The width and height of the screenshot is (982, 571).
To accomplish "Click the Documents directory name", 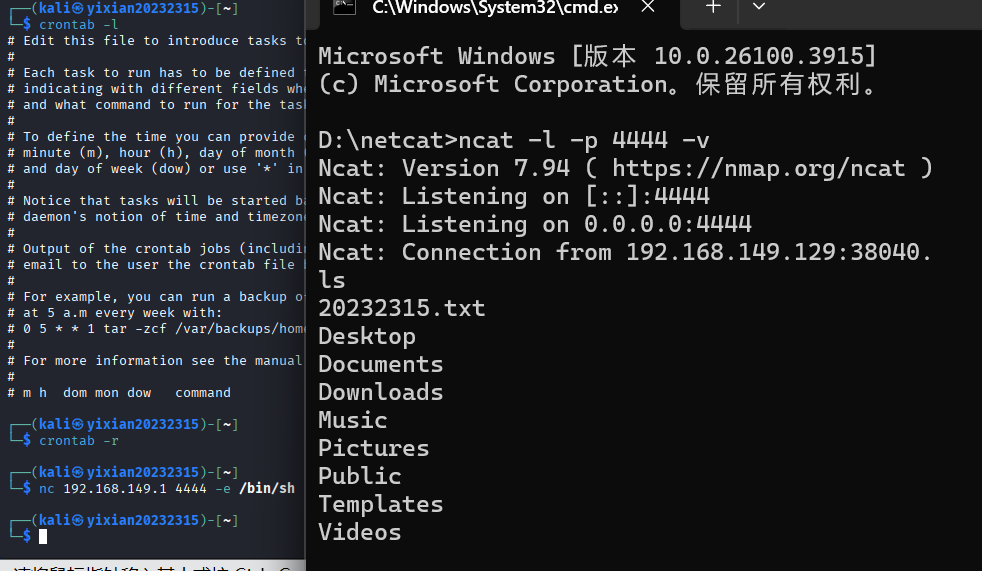I will (381, 364).
